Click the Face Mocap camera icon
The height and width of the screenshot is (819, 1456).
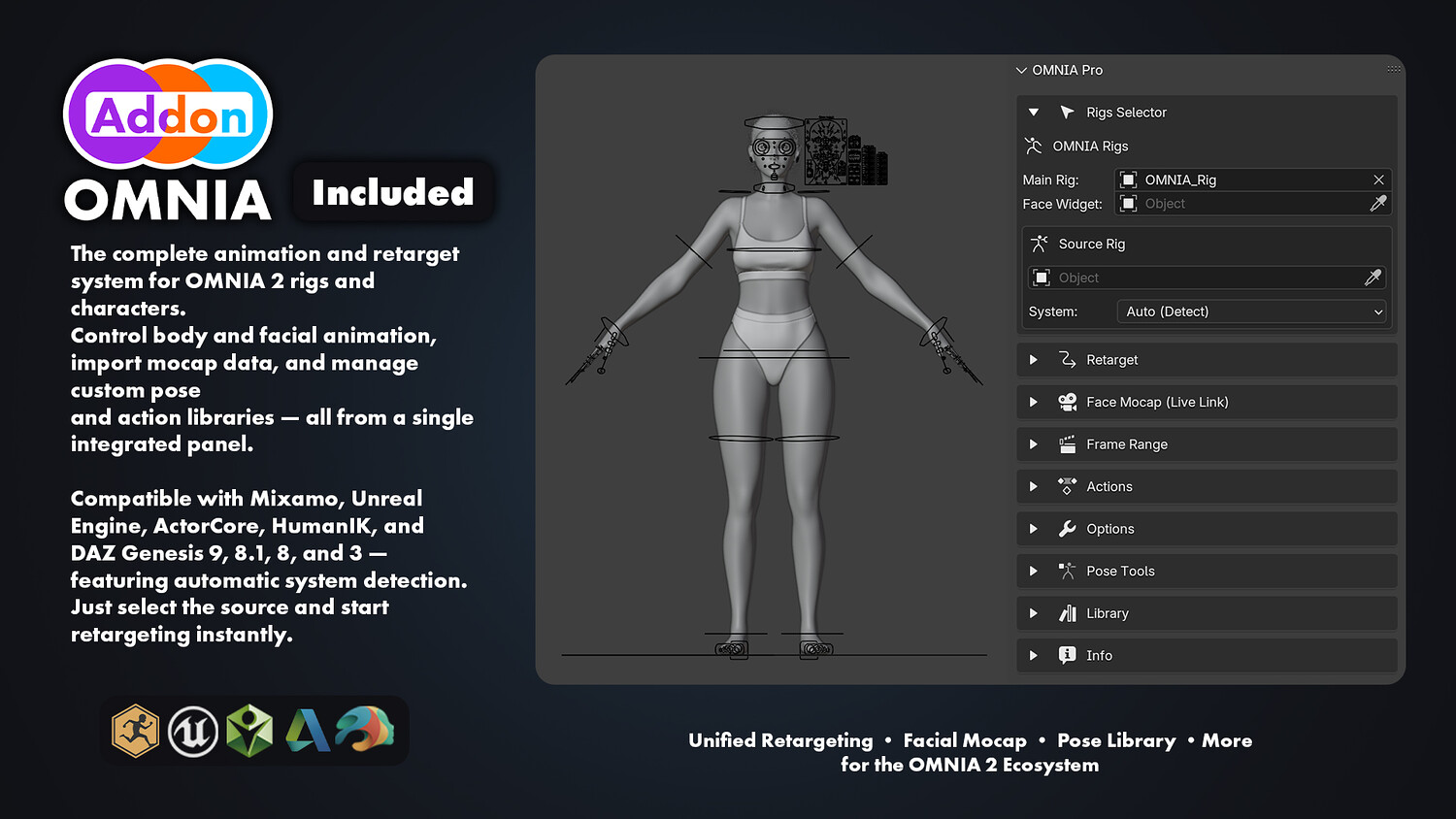tap(1068, 402)
